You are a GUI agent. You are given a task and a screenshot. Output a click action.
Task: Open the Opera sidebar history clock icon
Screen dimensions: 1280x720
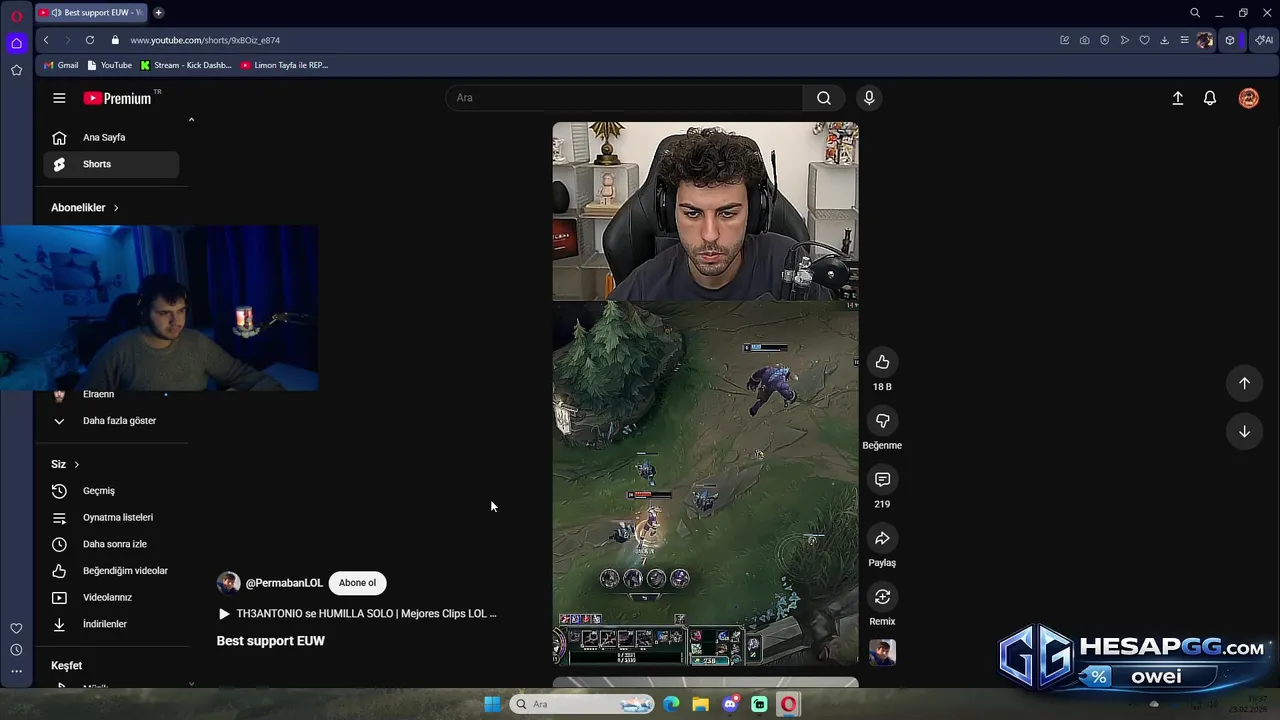click(x=16, y=650)
